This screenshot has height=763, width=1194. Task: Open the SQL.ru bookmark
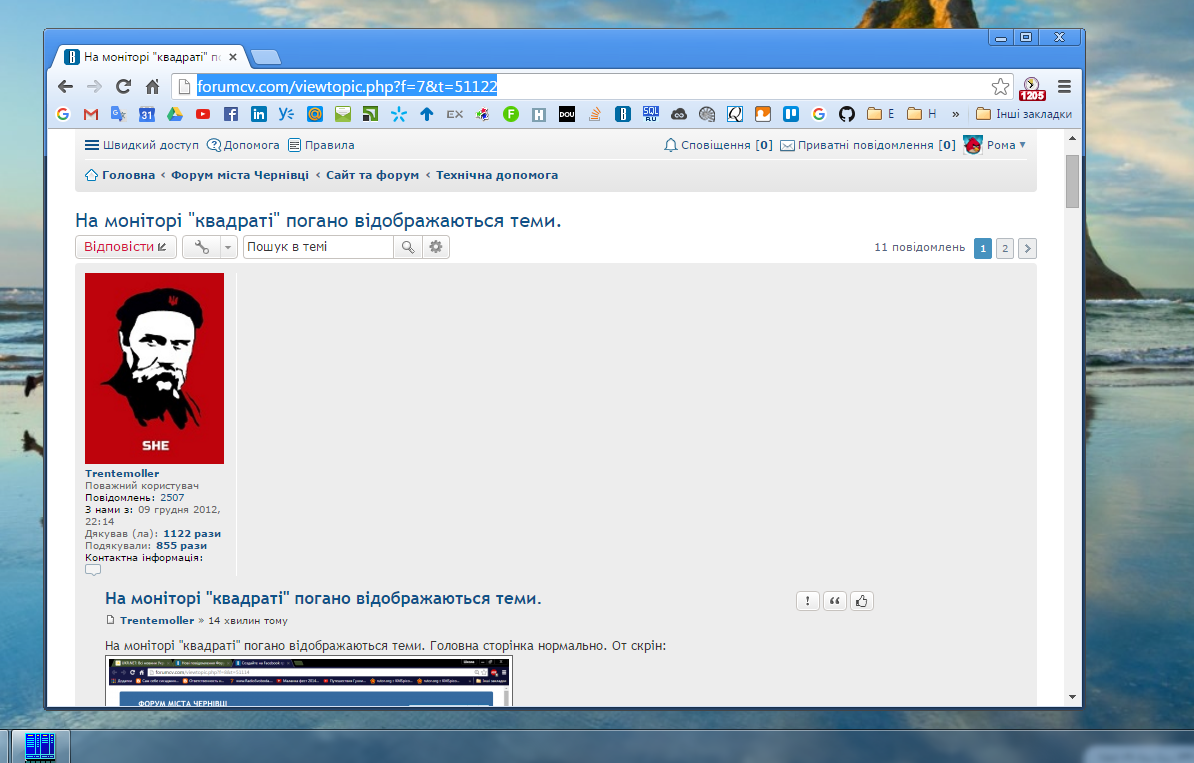click(x=650, y=114)
